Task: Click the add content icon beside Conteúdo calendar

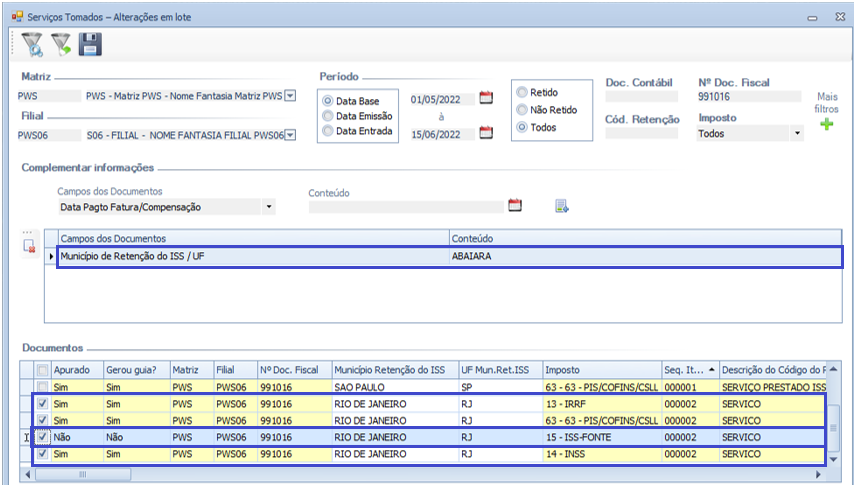Action: pyautogui.click(x=562, y=206)
